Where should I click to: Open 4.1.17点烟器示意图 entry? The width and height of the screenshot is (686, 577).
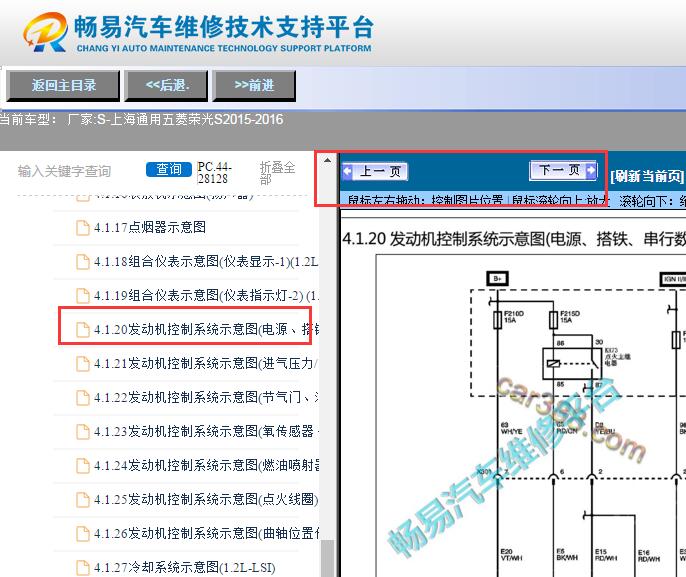[149, 227]
